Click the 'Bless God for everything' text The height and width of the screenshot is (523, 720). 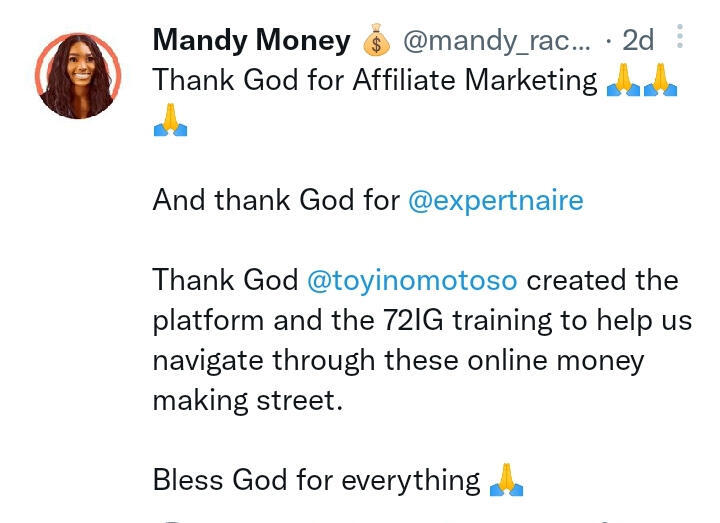click(316, 480)
